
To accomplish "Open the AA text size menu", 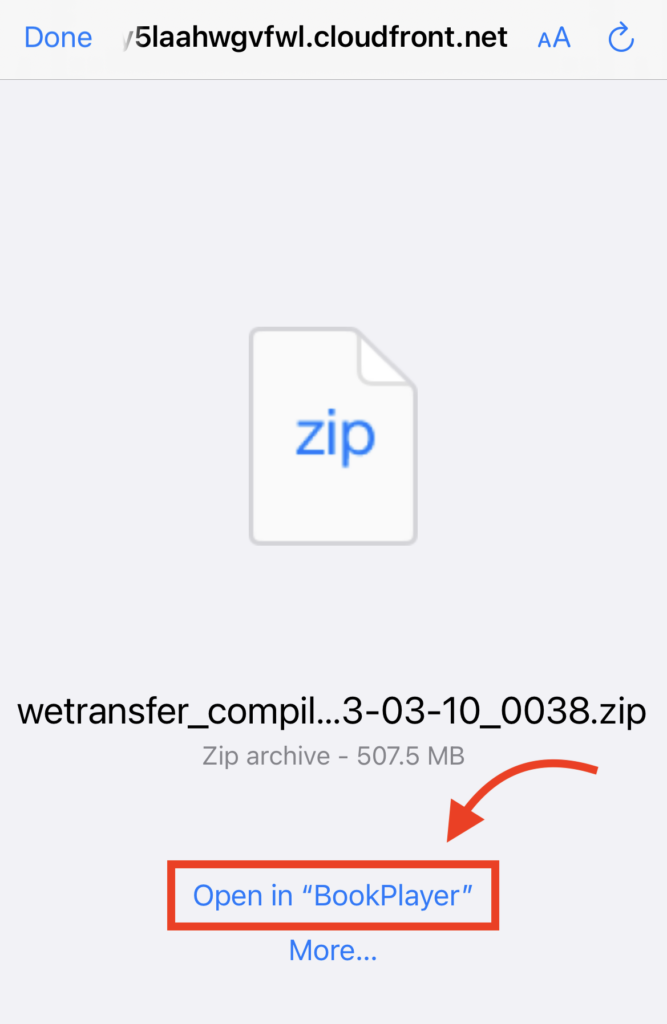I will [x=554, y=38].
